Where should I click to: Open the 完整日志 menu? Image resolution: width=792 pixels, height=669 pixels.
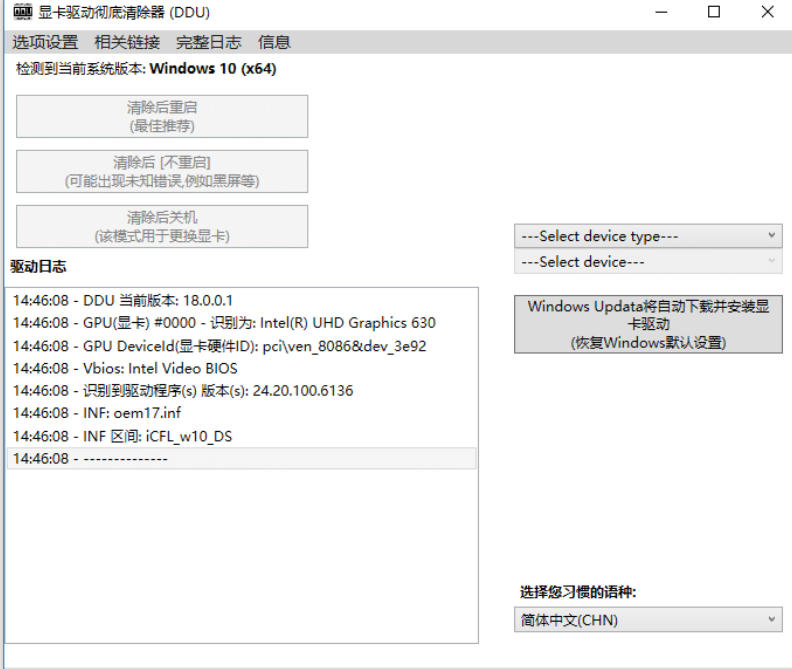coord(209,42)
